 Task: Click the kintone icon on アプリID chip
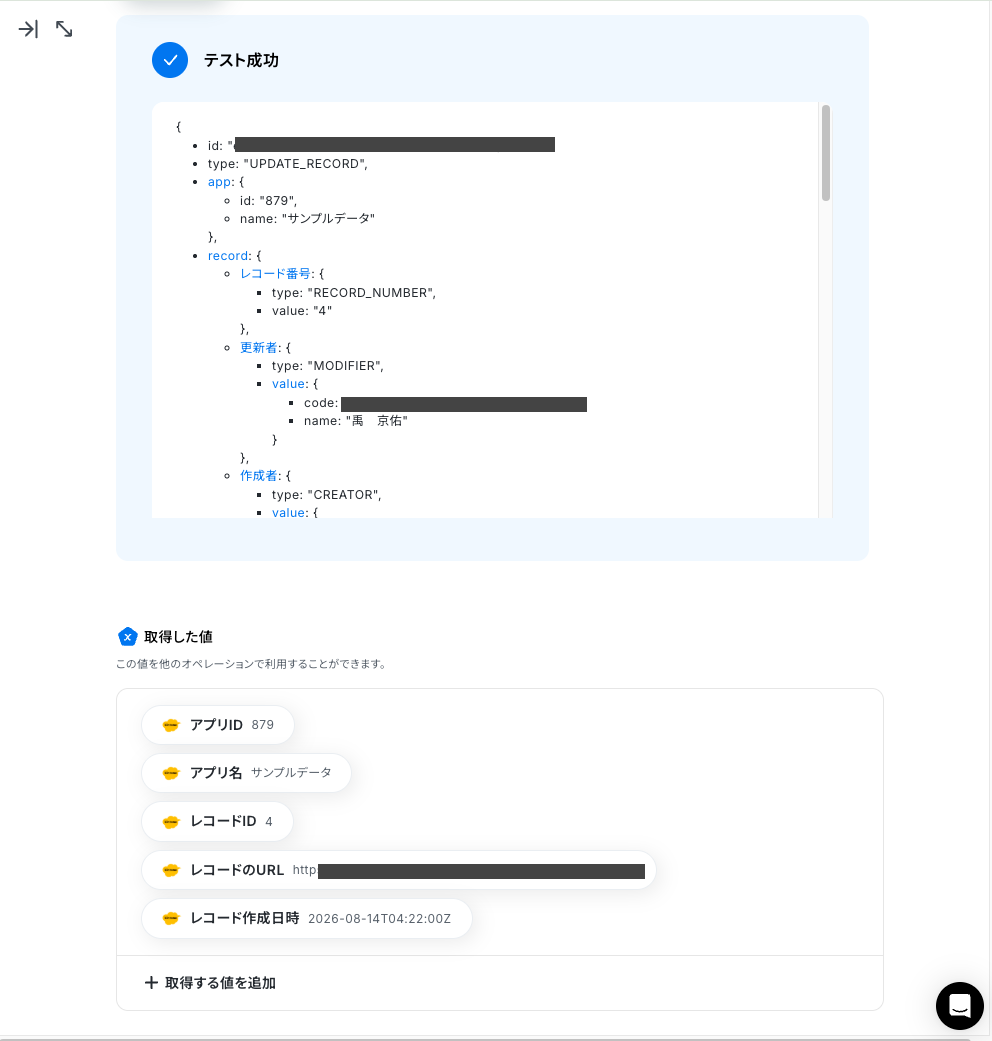point(171,725)
